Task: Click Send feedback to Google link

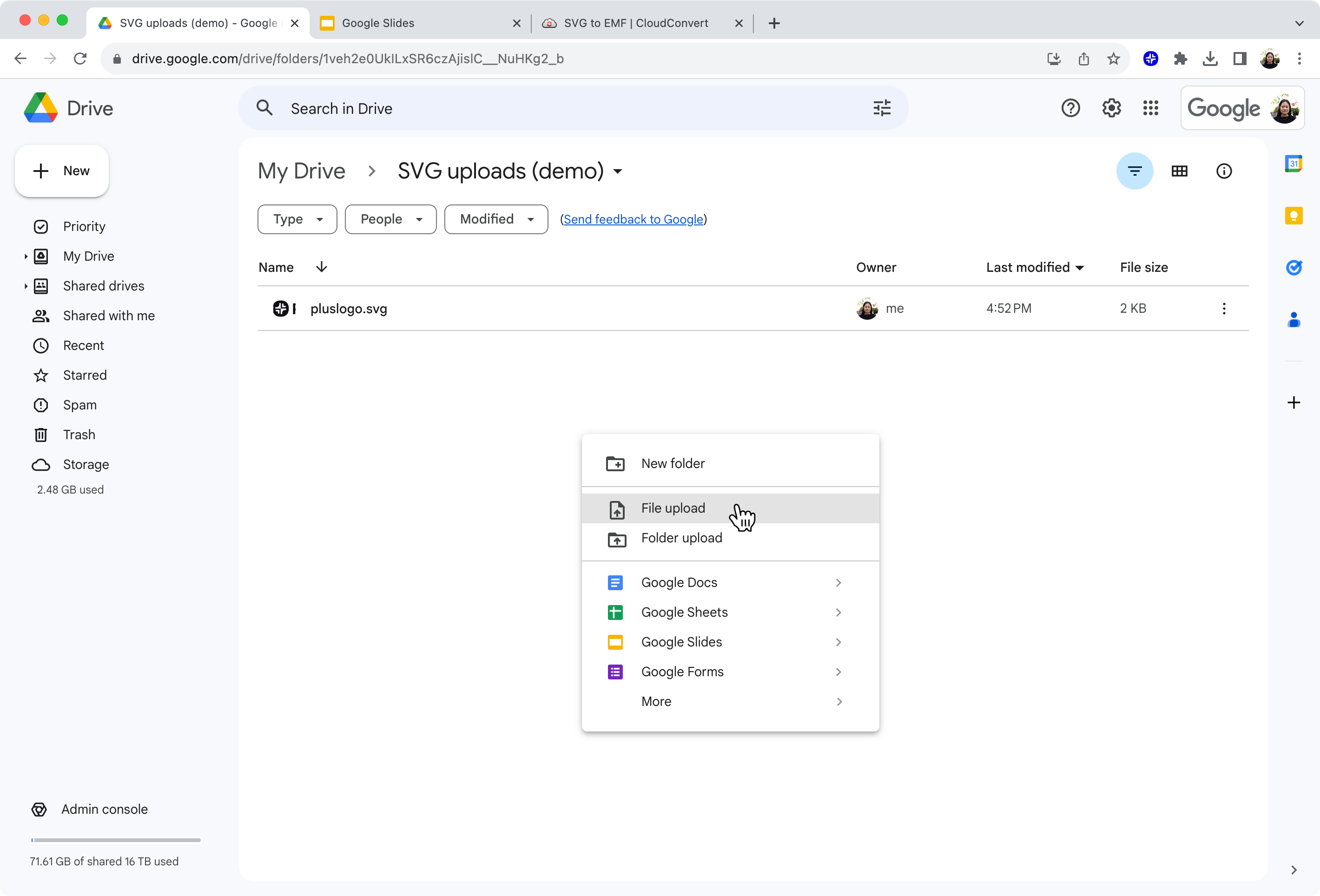Action: pos(634,219)
